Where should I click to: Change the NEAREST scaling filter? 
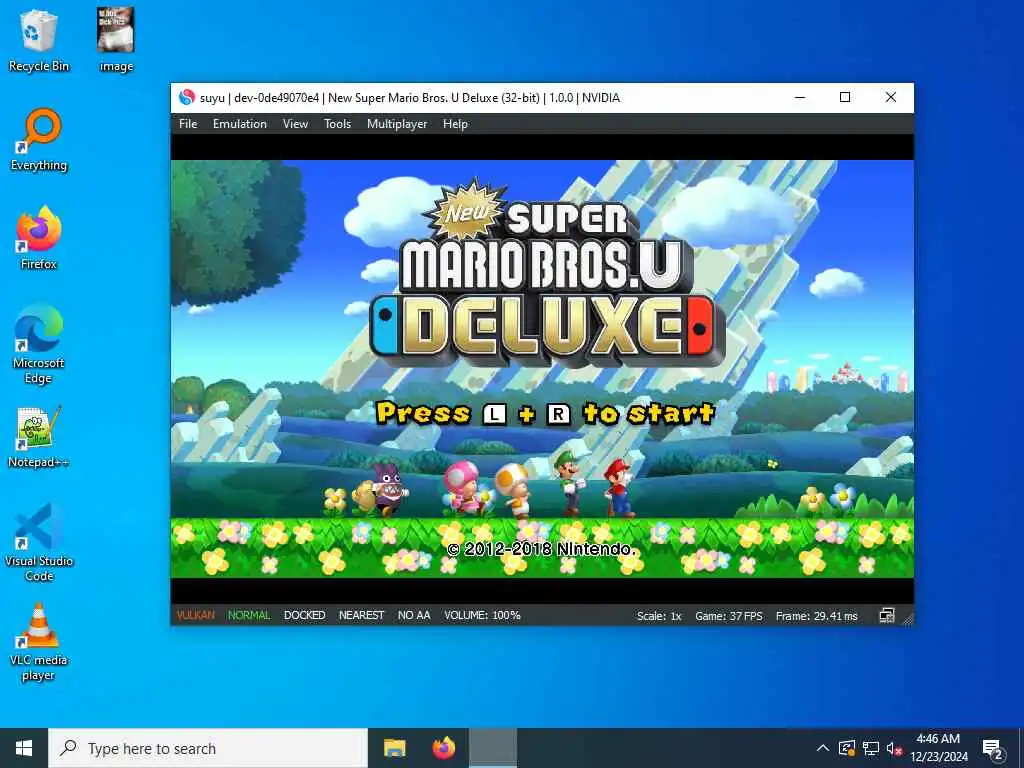tap(361, 615)
